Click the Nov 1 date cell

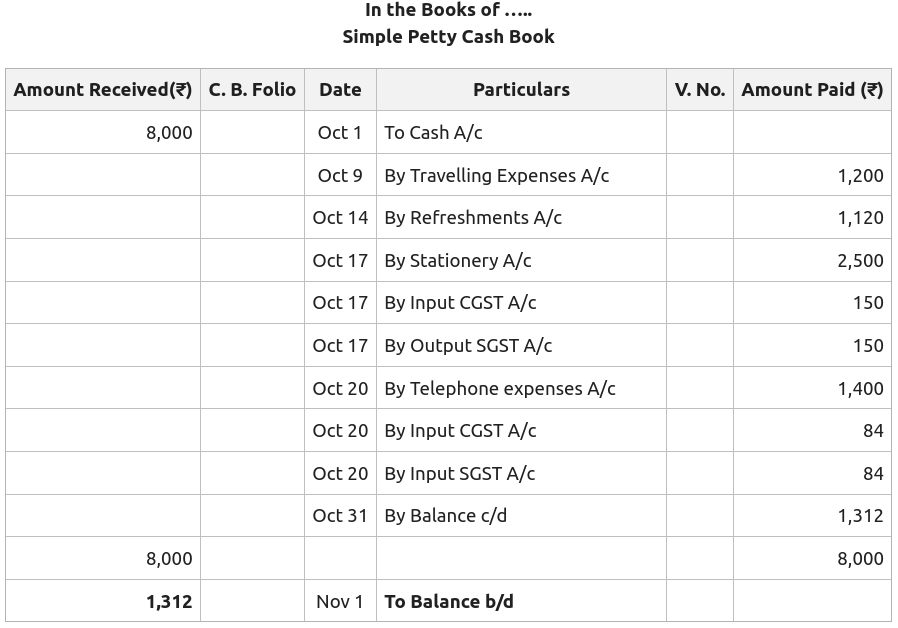coord(340,602)
